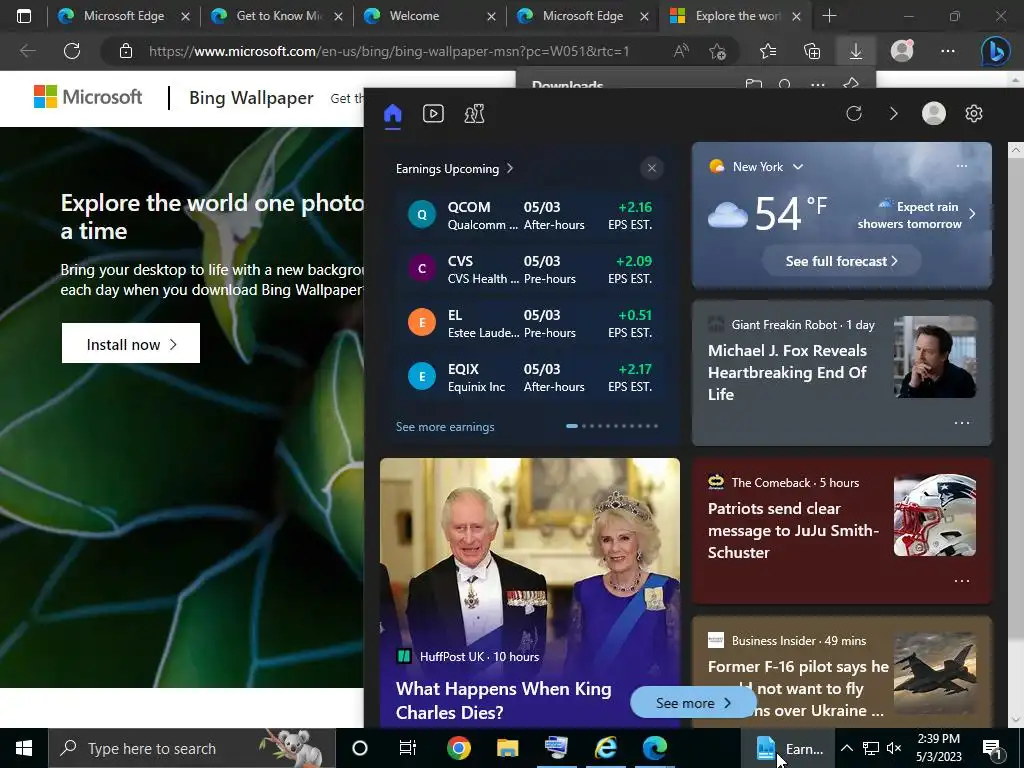
Task: Open the King Charles HuffPost story
Action: (x=504, y=700)
